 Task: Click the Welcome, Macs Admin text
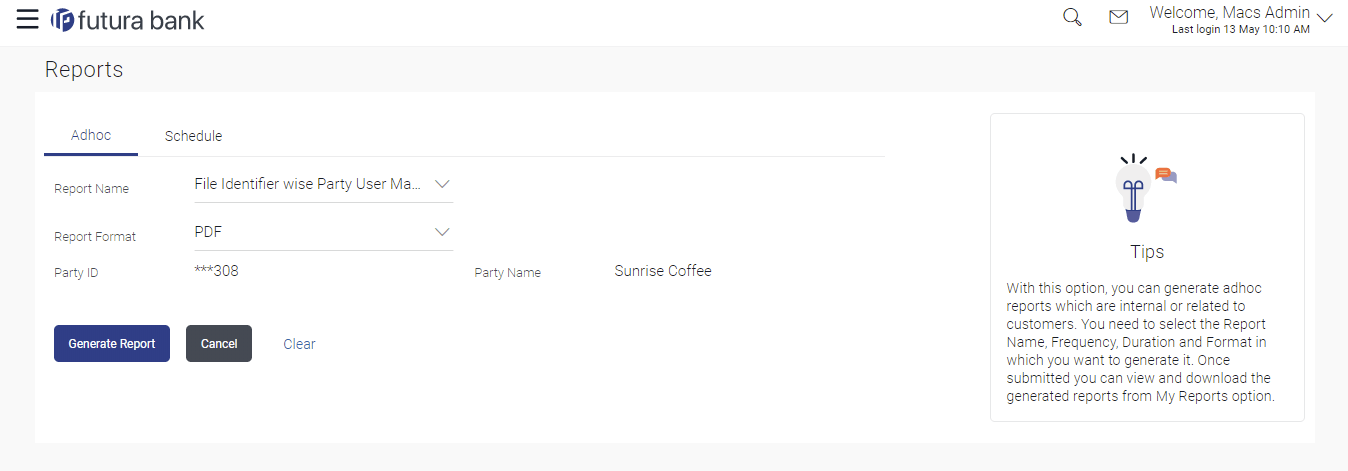point(1229,13)
